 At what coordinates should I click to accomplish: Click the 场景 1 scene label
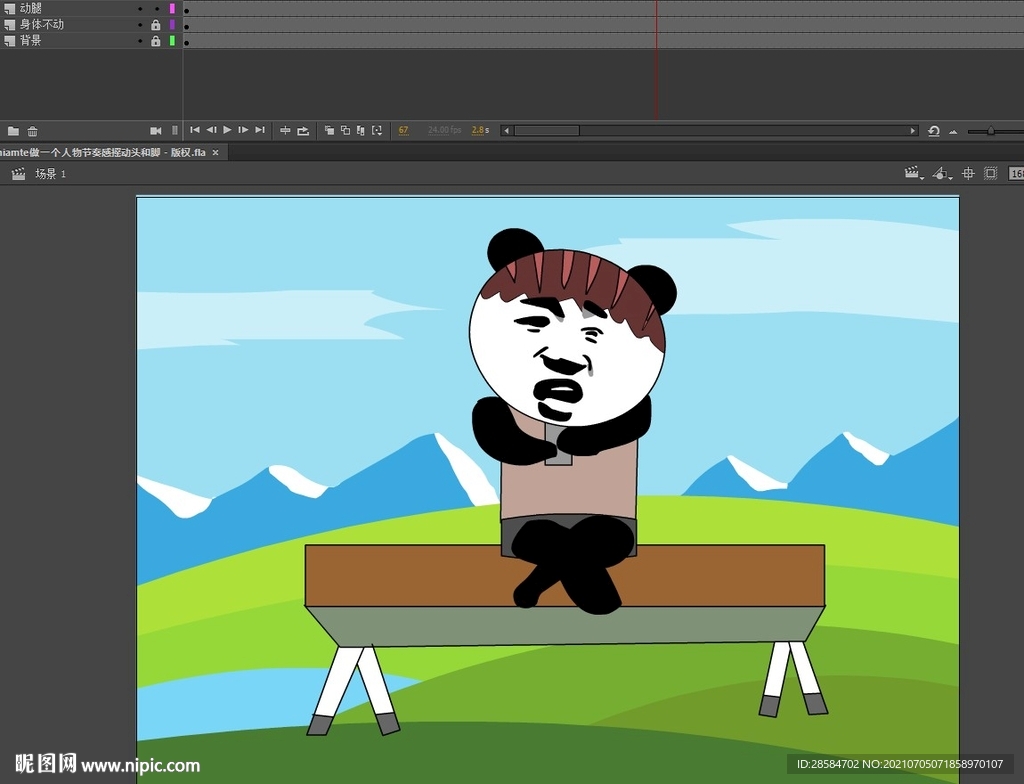click(50, 174)
